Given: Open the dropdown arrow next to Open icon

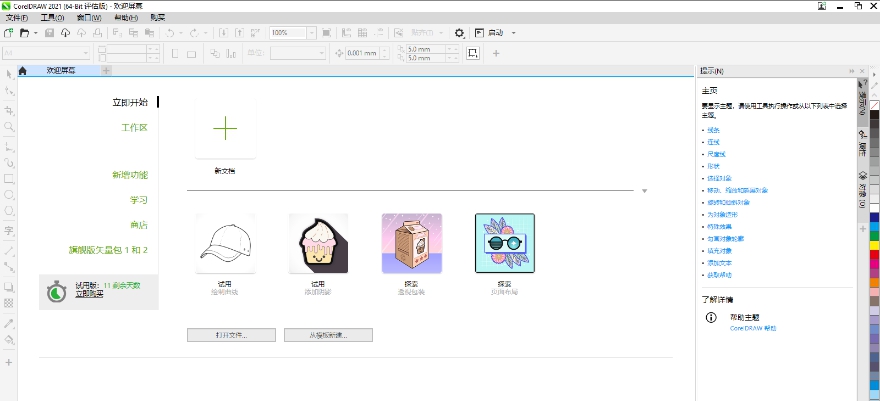Looking at the screenshot, I should pyautogui.click(x=35, y=33).
